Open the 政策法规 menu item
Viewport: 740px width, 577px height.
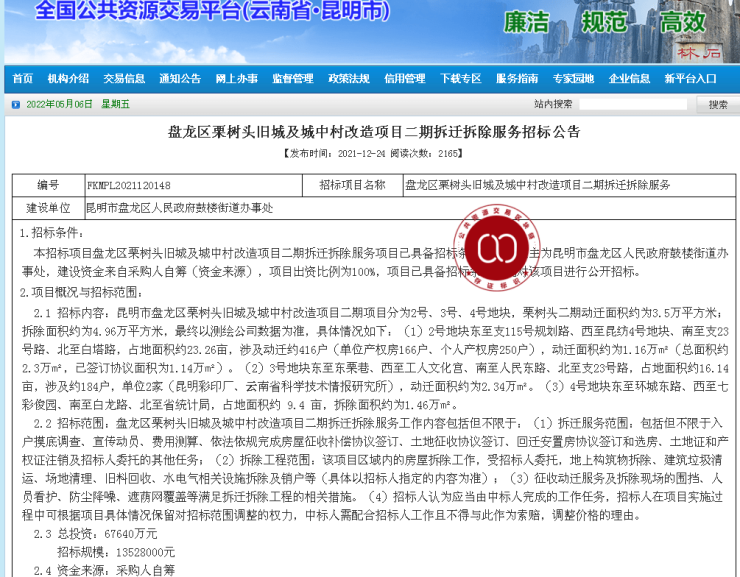click(x=349, y=79)
